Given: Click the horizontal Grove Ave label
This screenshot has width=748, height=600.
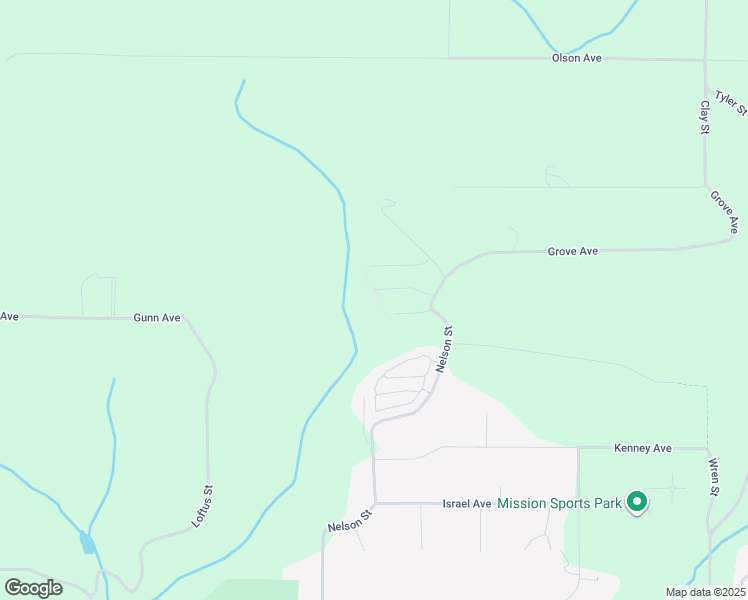Looking at the screenshot, I should [x=572, y=251].
